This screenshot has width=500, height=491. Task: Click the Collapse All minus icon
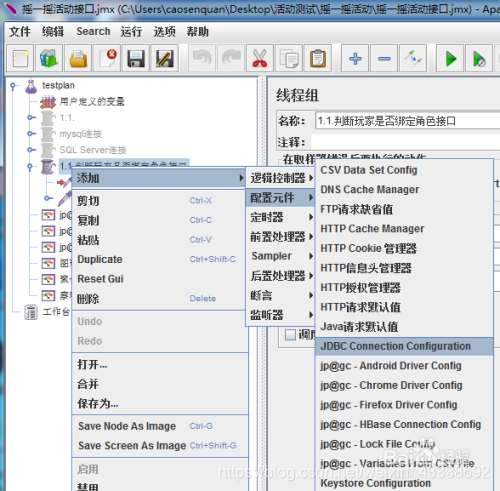click(x=384, y=59)
